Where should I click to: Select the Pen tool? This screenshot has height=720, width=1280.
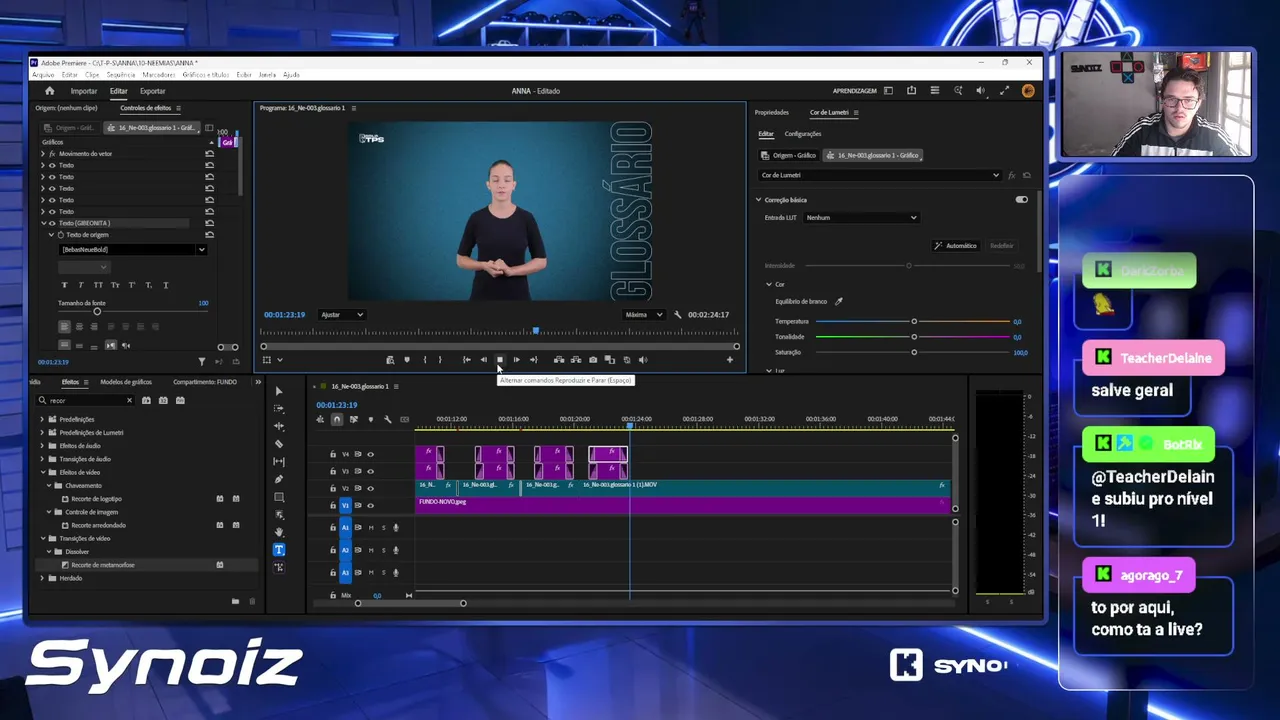pyautogui.click(x=279, y=479)
